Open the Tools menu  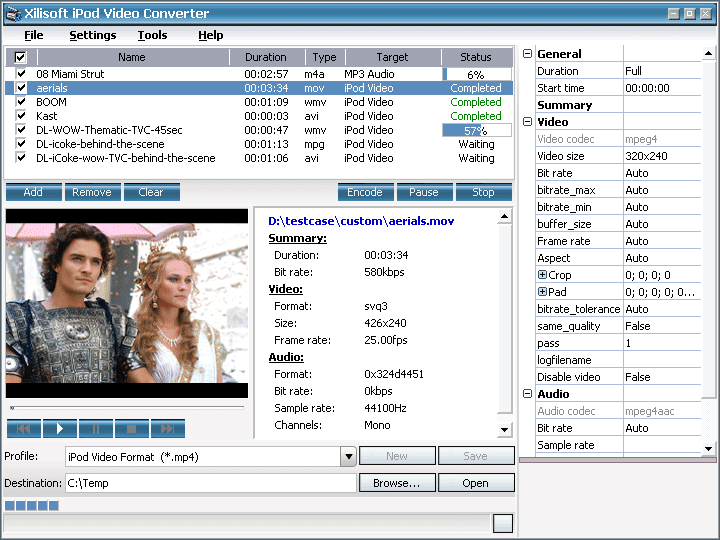[x=152, y=35]
